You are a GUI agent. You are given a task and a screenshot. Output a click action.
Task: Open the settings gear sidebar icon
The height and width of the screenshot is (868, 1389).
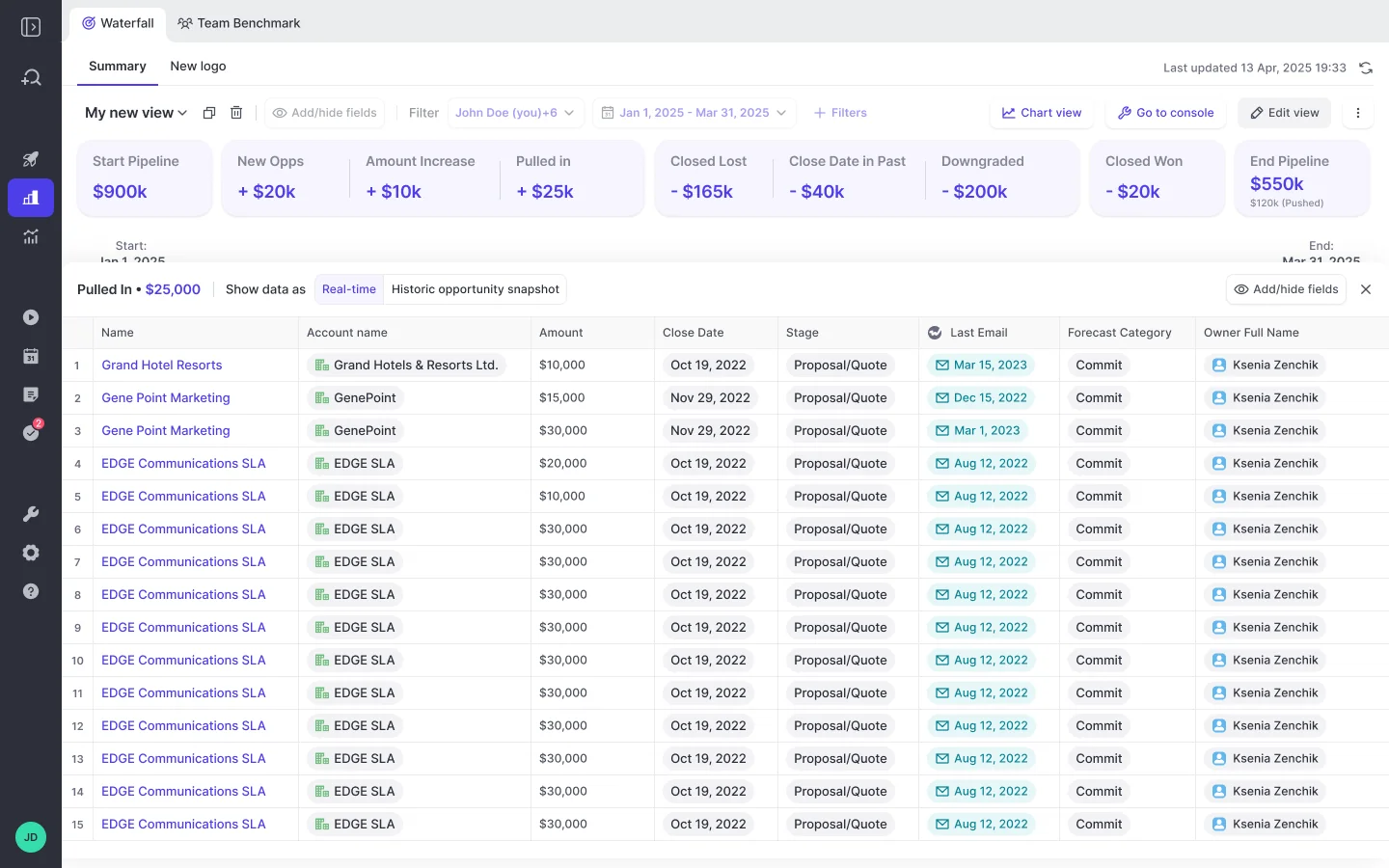click(31, 553)
